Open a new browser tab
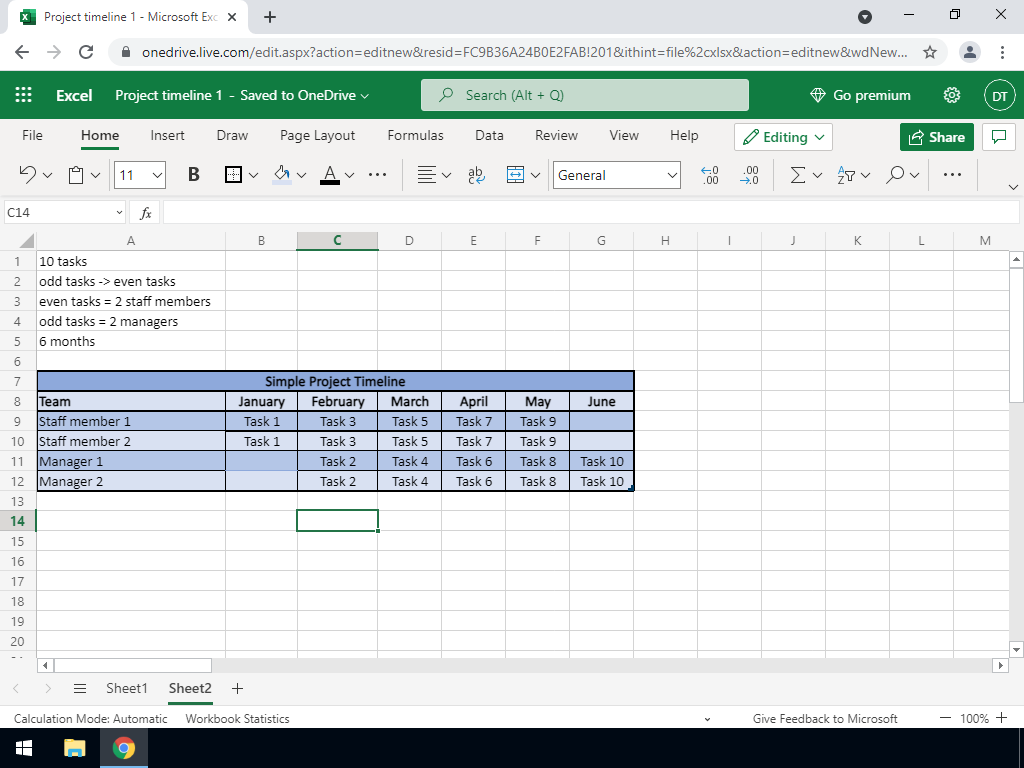 [x=270, y=17]
